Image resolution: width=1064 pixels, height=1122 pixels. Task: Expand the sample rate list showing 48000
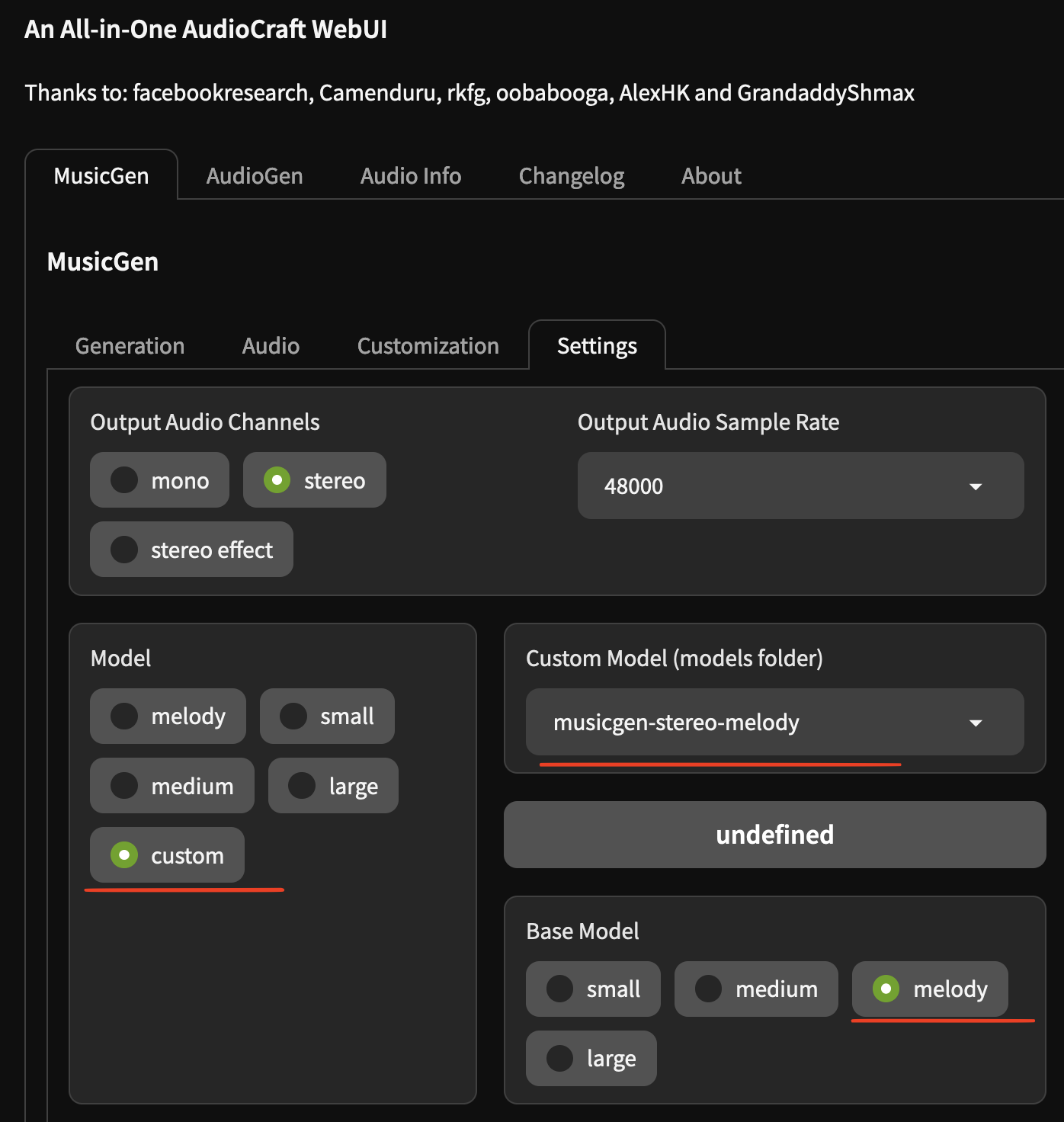tap(800, 486)
